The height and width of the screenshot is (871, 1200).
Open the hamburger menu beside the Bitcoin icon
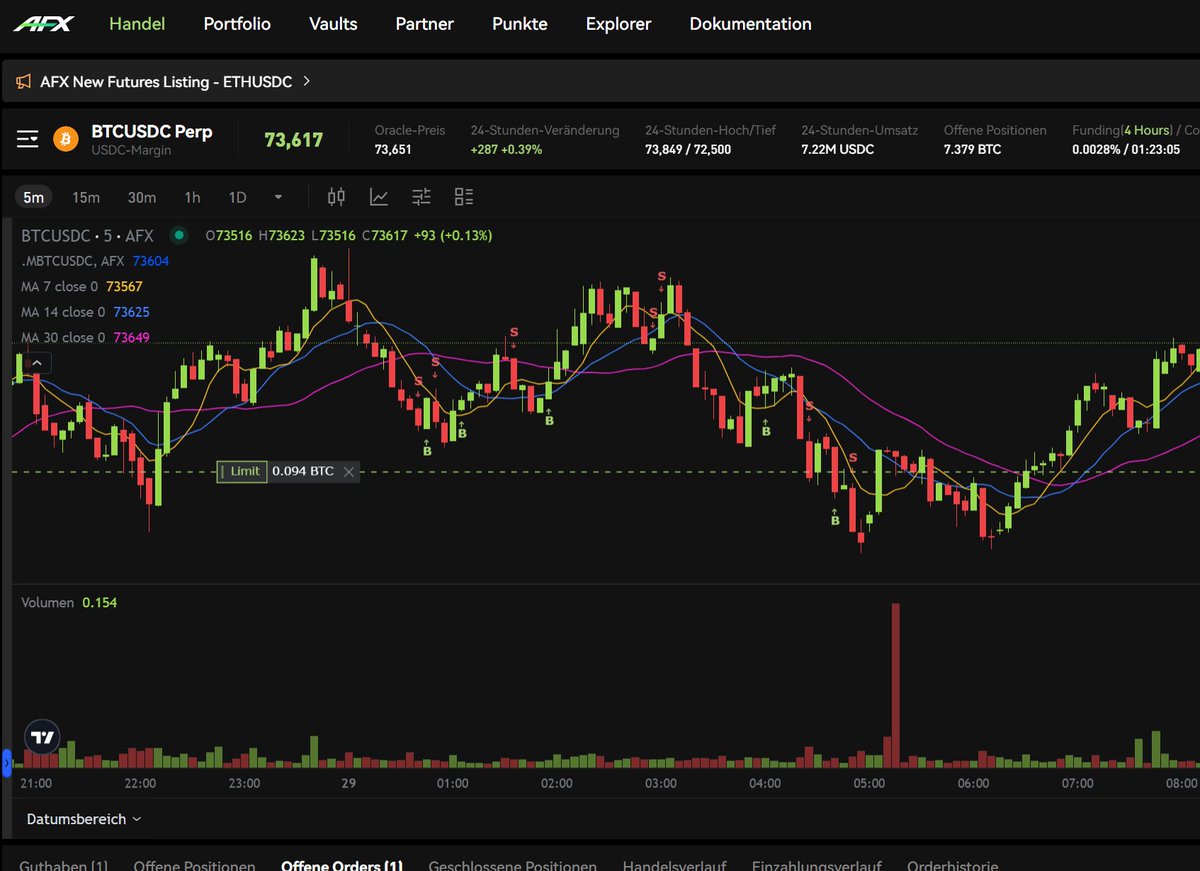click(27, 139)
